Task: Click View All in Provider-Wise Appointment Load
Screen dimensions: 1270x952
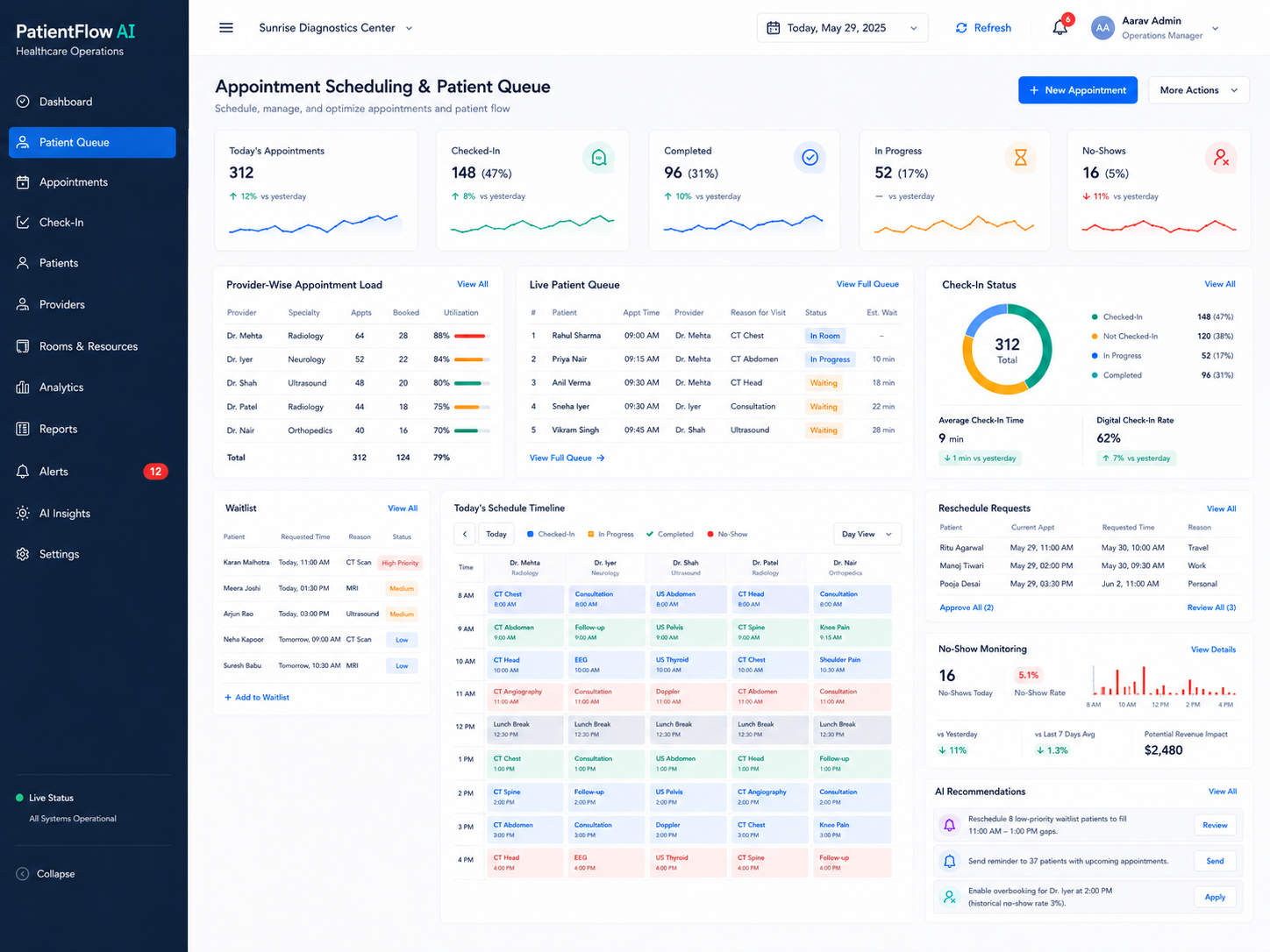Action: 473,284
